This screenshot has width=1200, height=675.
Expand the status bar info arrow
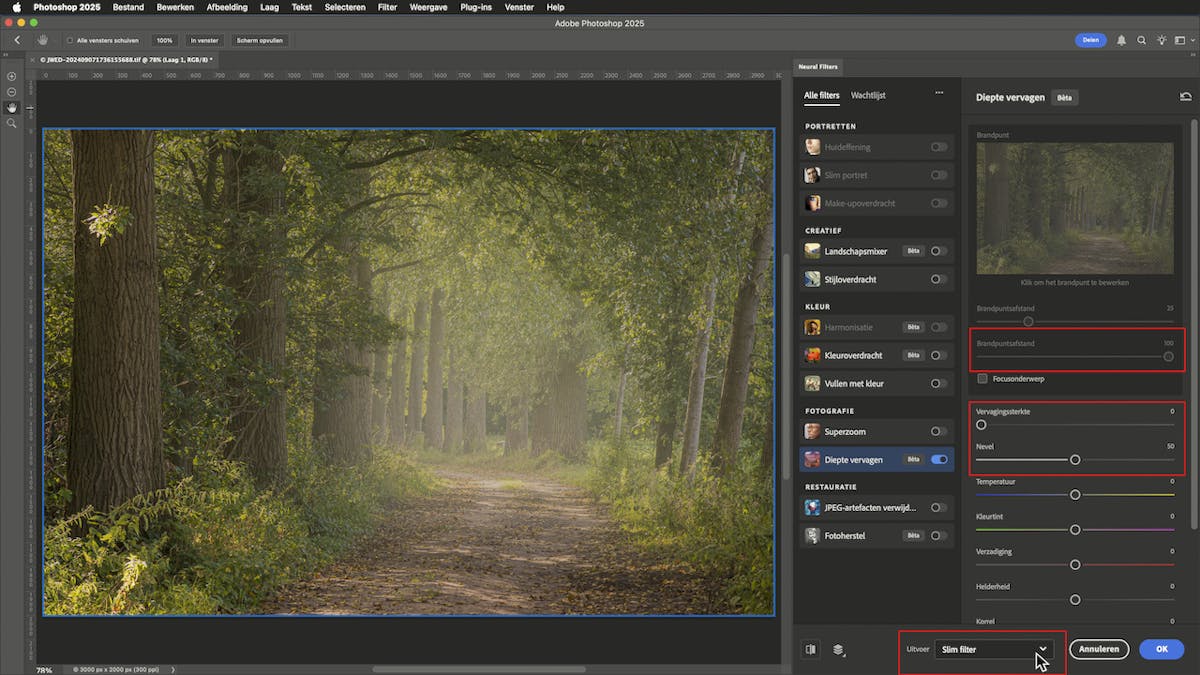click(x=173, y=669)
